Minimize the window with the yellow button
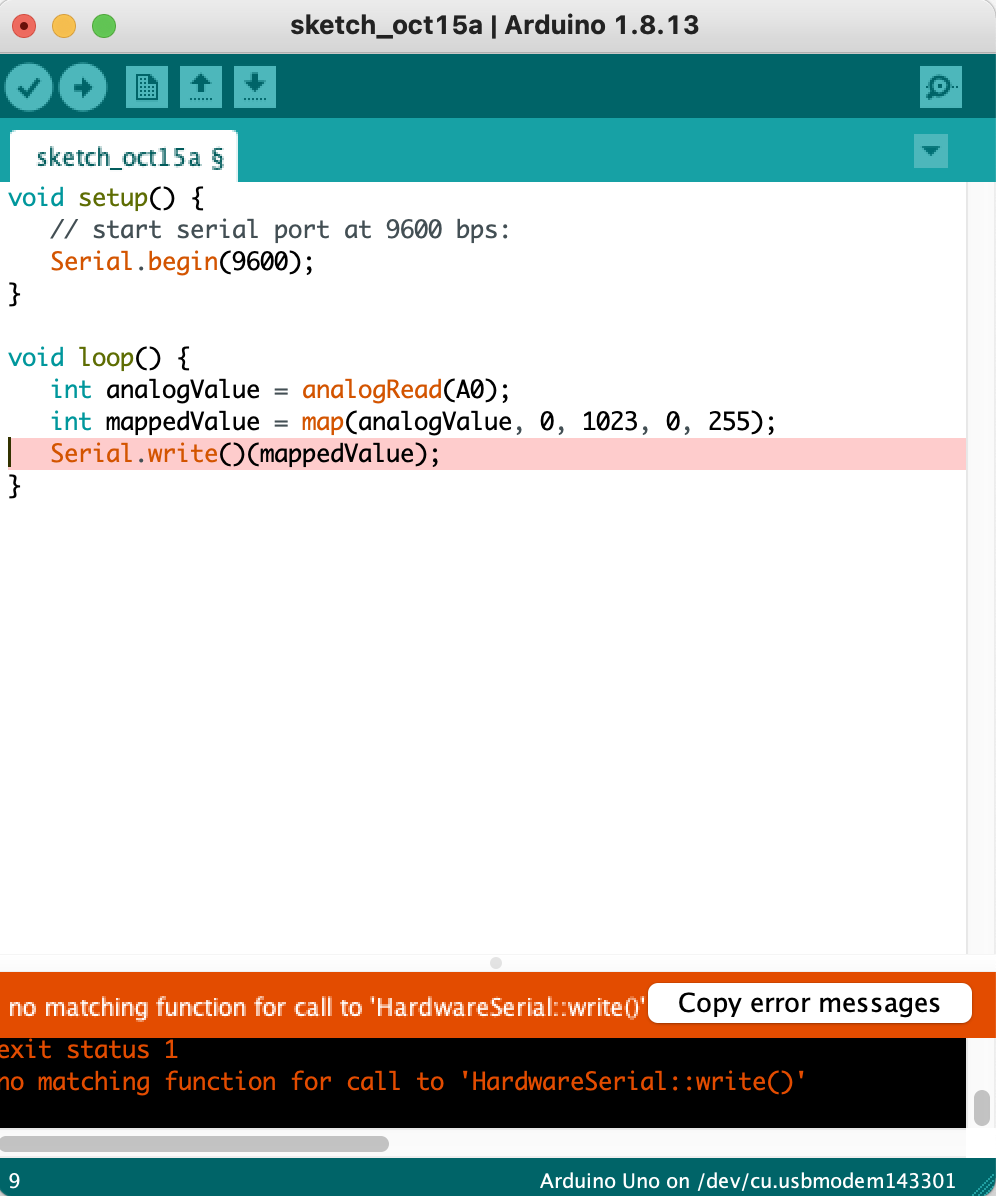This screenshot has width=996, height=1196. tap(64, 26)
